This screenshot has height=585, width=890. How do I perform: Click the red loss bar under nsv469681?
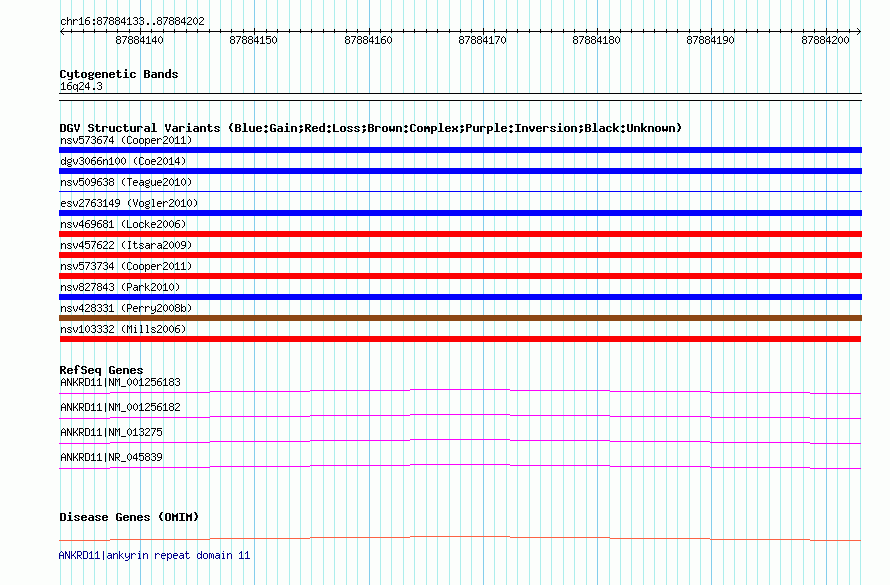(460, 234)
